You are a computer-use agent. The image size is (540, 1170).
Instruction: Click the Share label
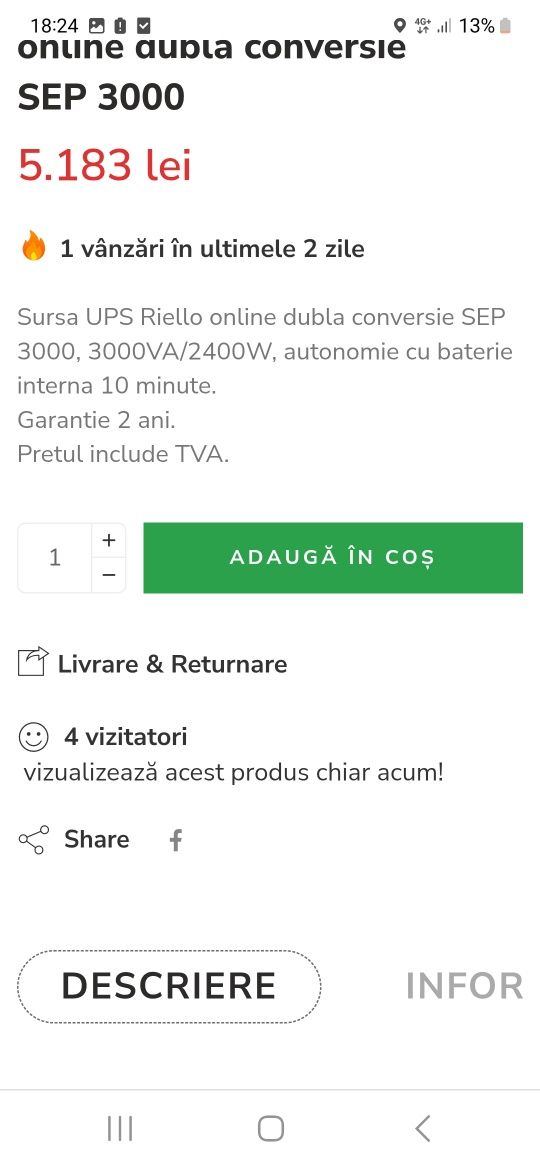[x=96, y=839]
